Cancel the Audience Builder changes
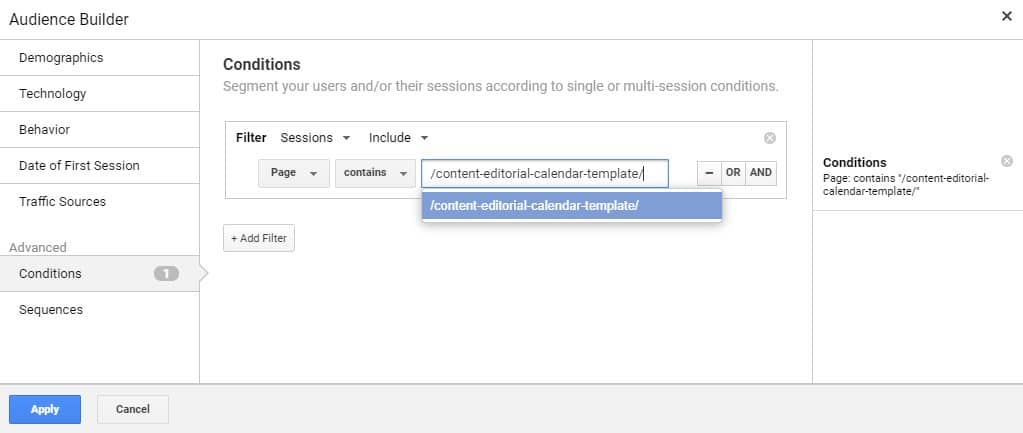 pyautogui.click(x=133, y=409)
